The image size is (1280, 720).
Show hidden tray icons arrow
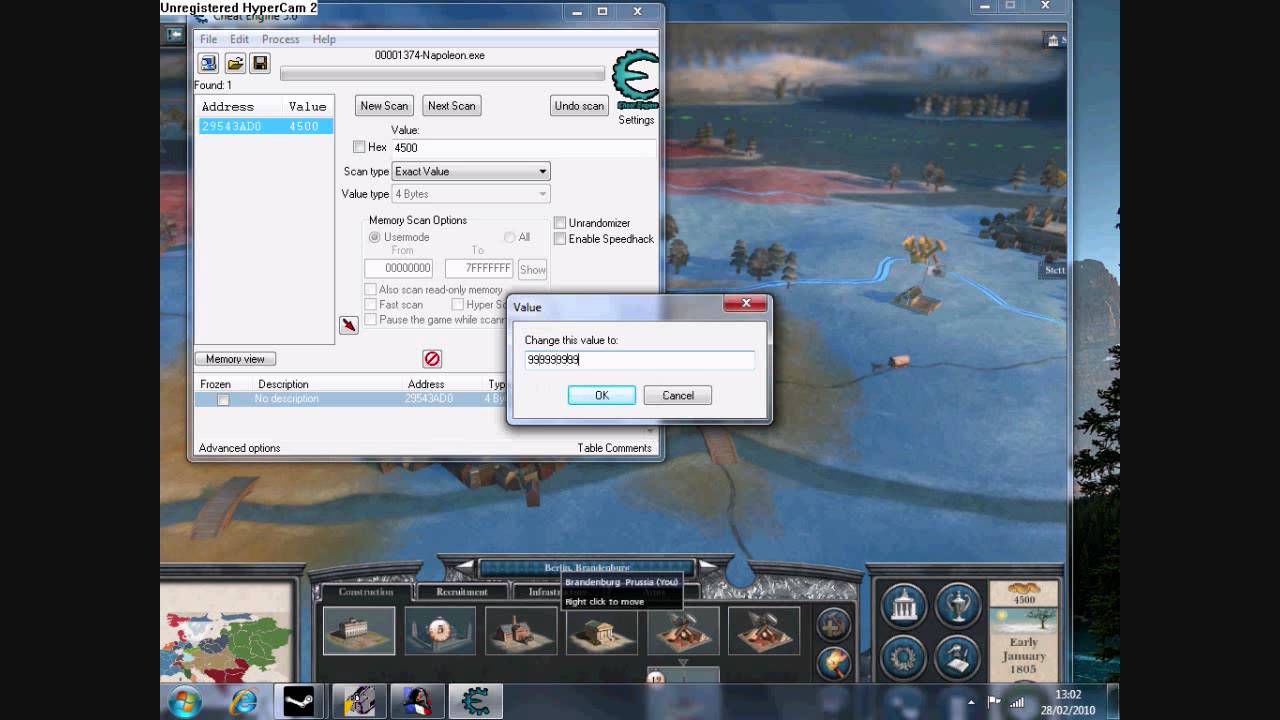(x=969, y=701)
